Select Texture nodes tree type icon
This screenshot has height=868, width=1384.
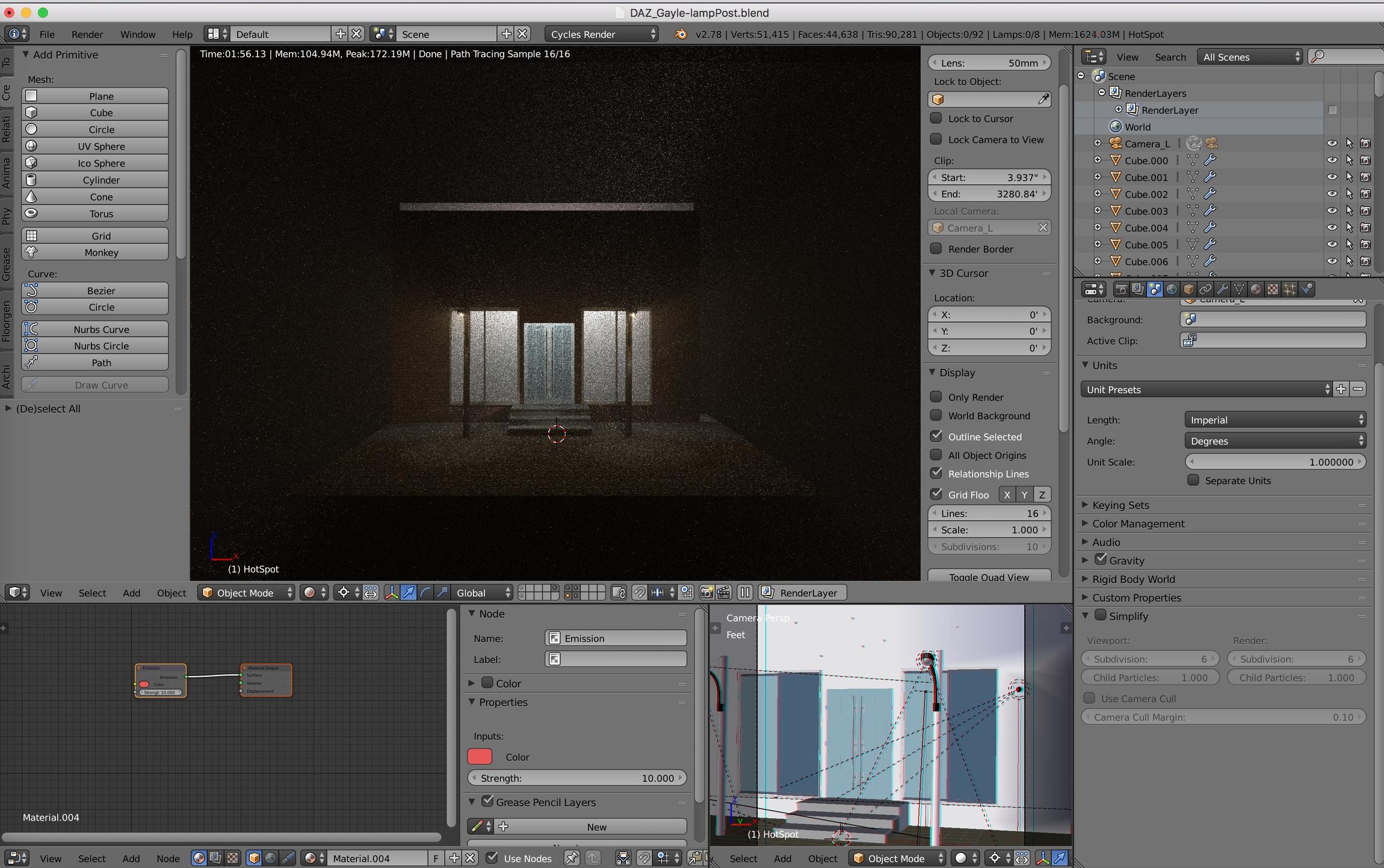[232, 858]
